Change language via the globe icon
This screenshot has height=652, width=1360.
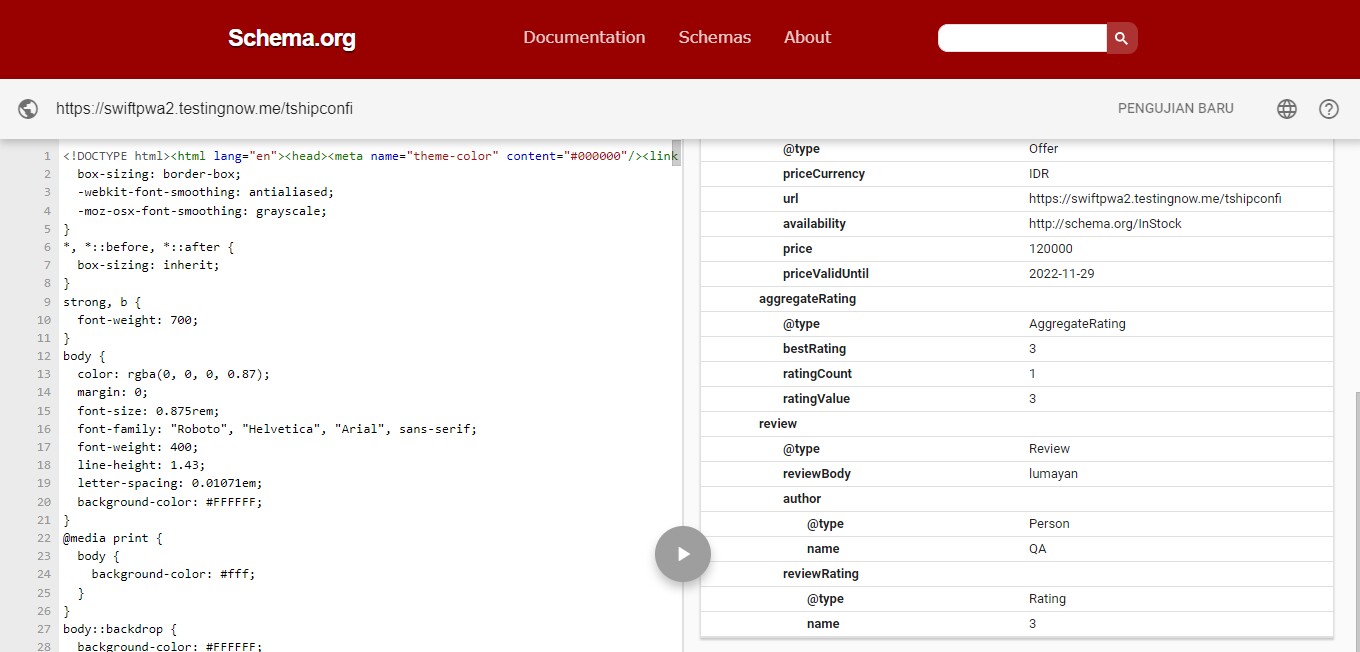1287,109
